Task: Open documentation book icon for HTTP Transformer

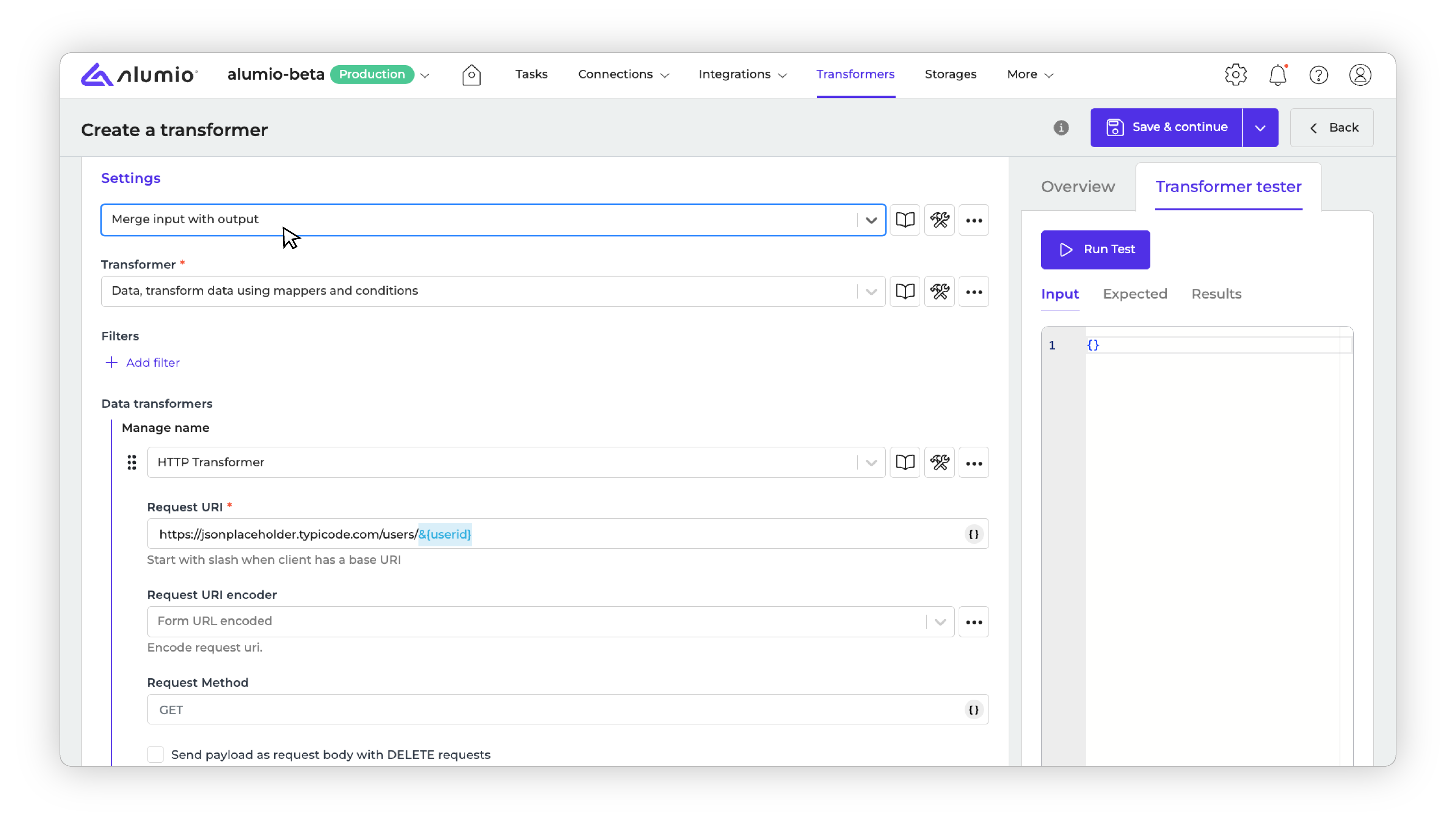Action: (x=905, y=463)
